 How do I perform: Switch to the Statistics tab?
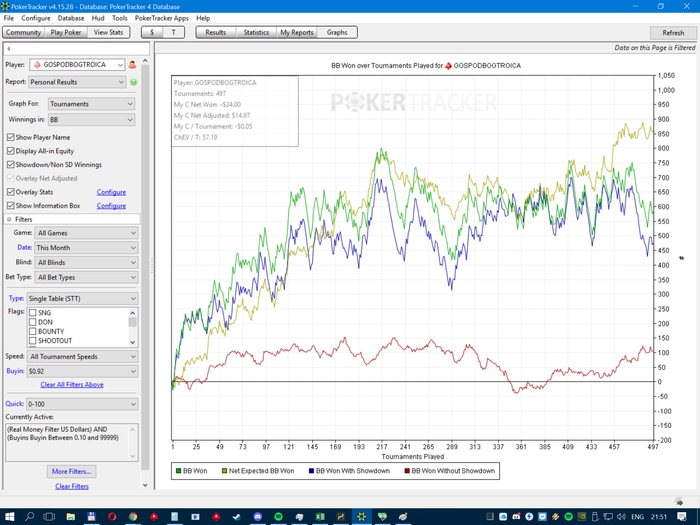point(256,32)
